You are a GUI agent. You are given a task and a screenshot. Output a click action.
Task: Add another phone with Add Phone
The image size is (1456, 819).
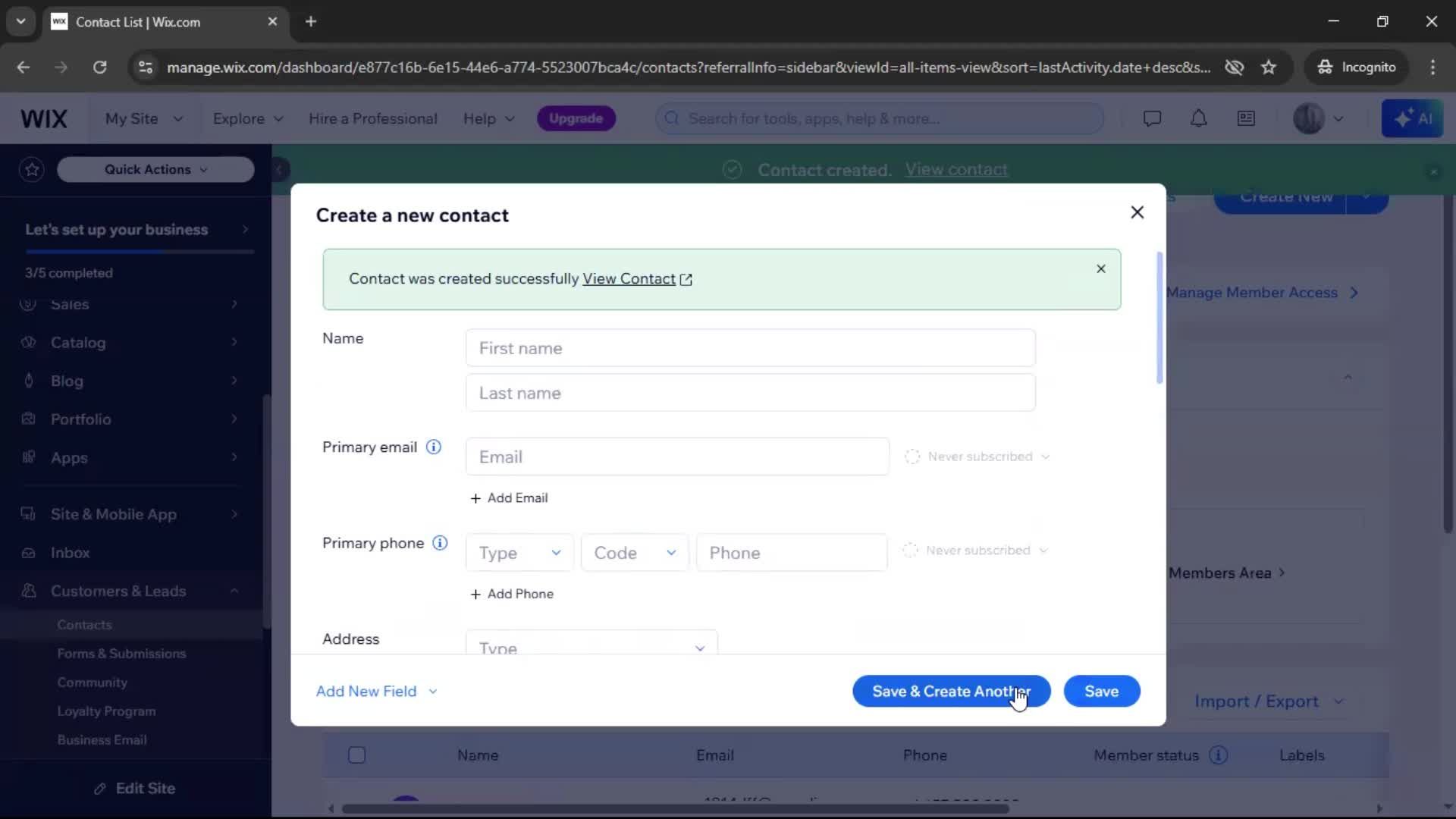(x=512, y=594)
